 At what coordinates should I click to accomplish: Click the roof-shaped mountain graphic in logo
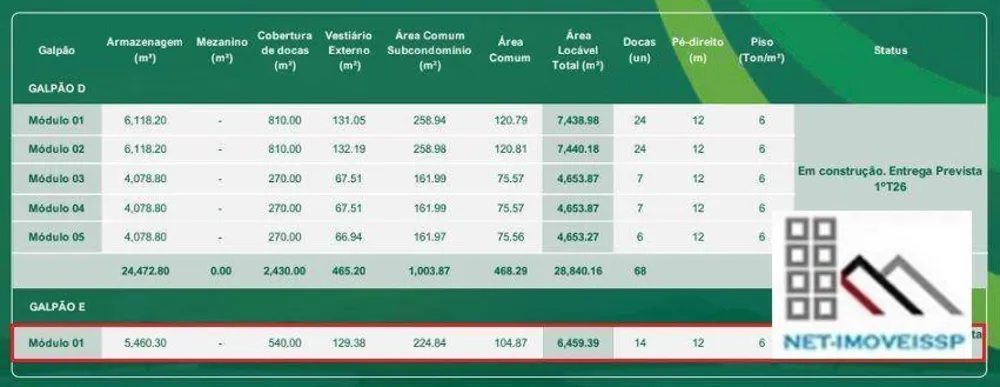click(x=902, y=284)
